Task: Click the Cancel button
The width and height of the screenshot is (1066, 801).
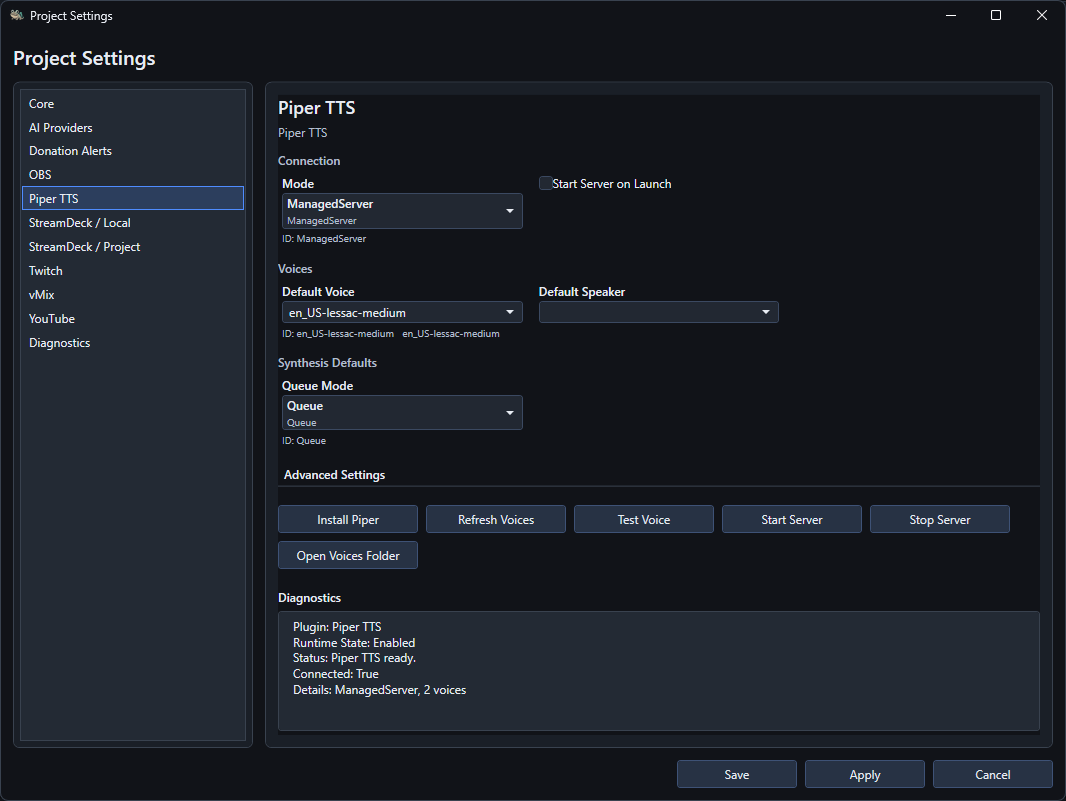Action: click(x=993, y=774)
